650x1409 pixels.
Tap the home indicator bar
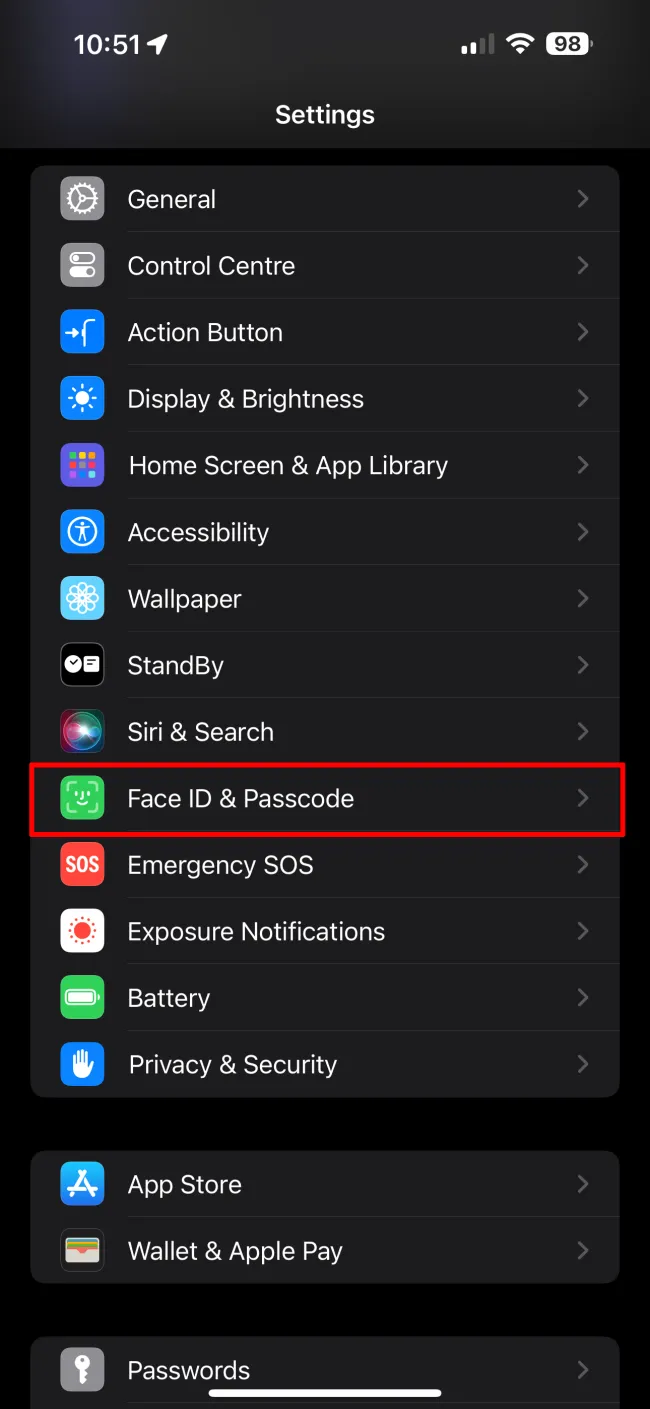[x=326, y=1392]
